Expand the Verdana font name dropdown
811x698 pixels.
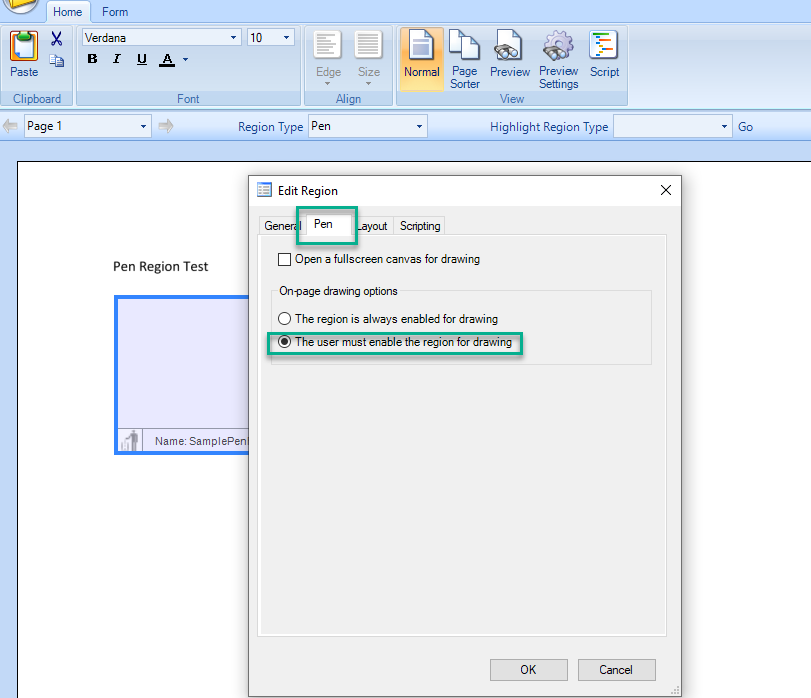click(233, 38)
